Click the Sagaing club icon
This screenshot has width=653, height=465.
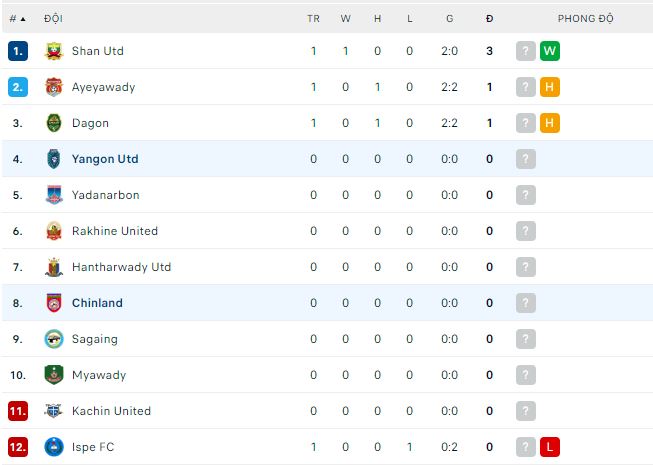pos(54,339)
